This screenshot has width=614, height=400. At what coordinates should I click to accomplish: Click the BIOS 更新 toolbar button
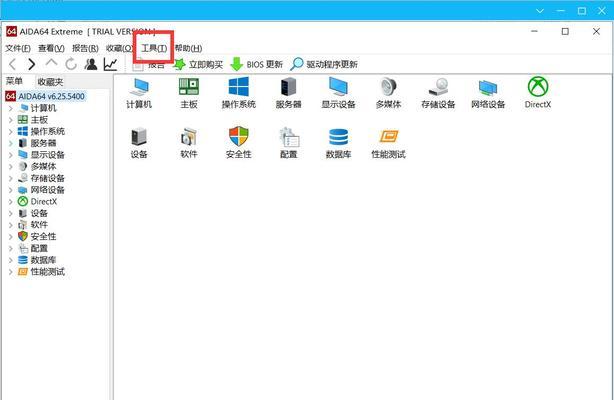(x=256, y=64)
